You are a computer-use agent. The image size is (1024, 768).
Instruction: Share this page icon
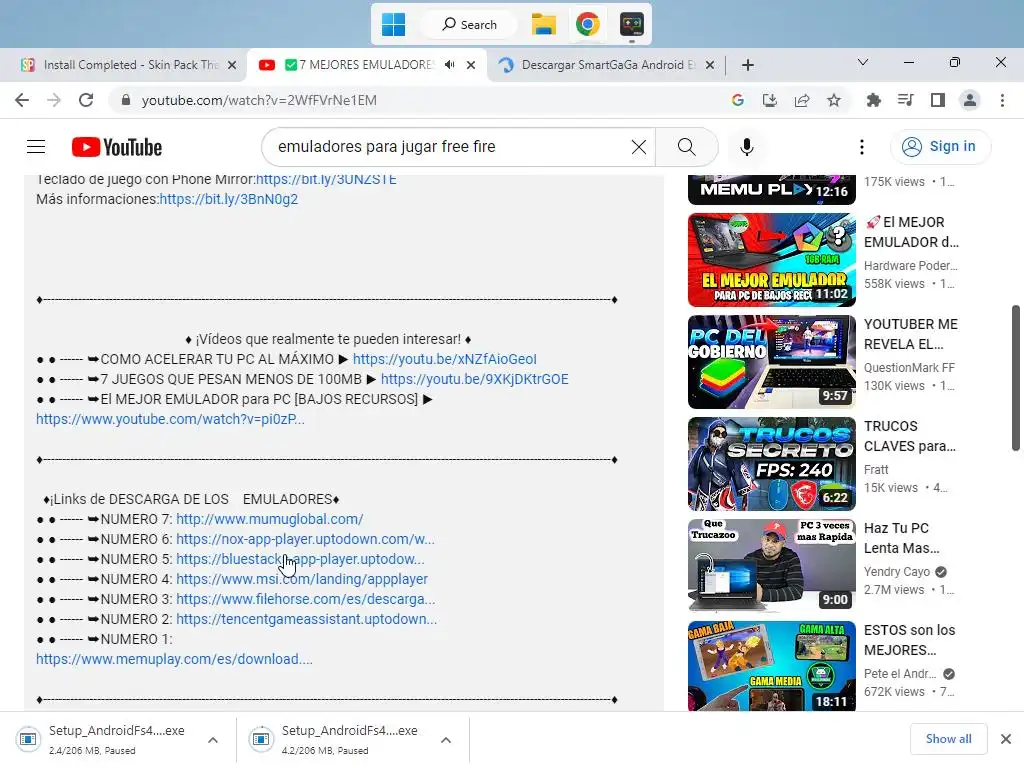coord(801,101)
